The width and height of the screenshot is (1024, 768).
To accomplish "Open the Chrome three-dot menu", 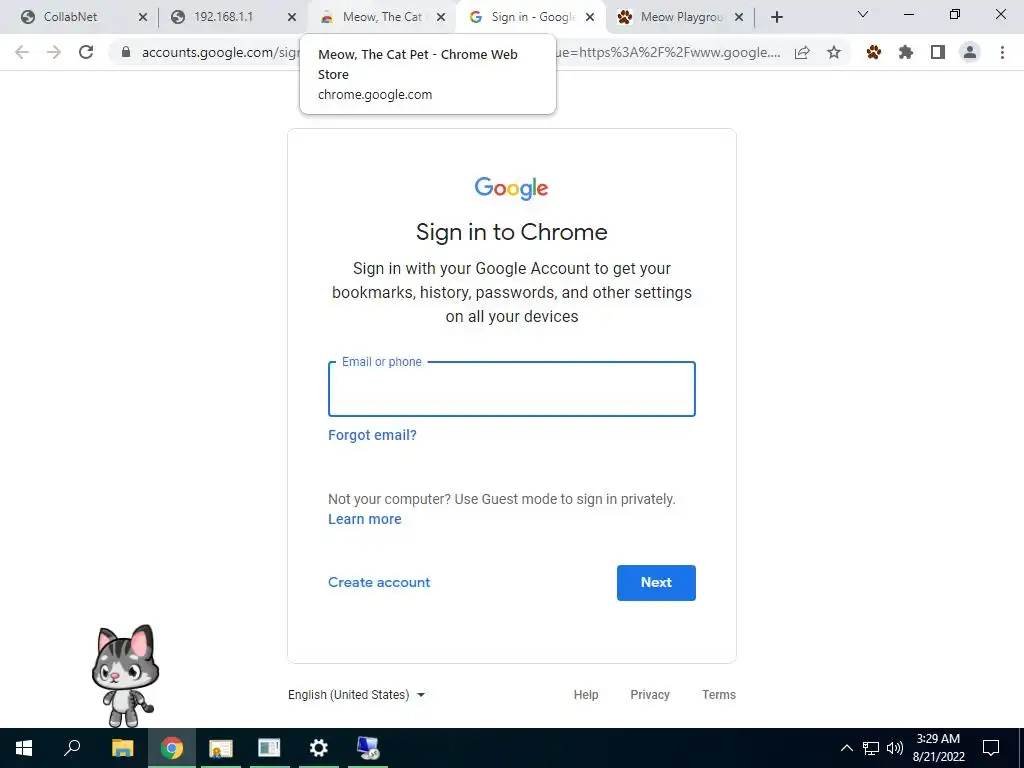I will (x=1002, y=52).
